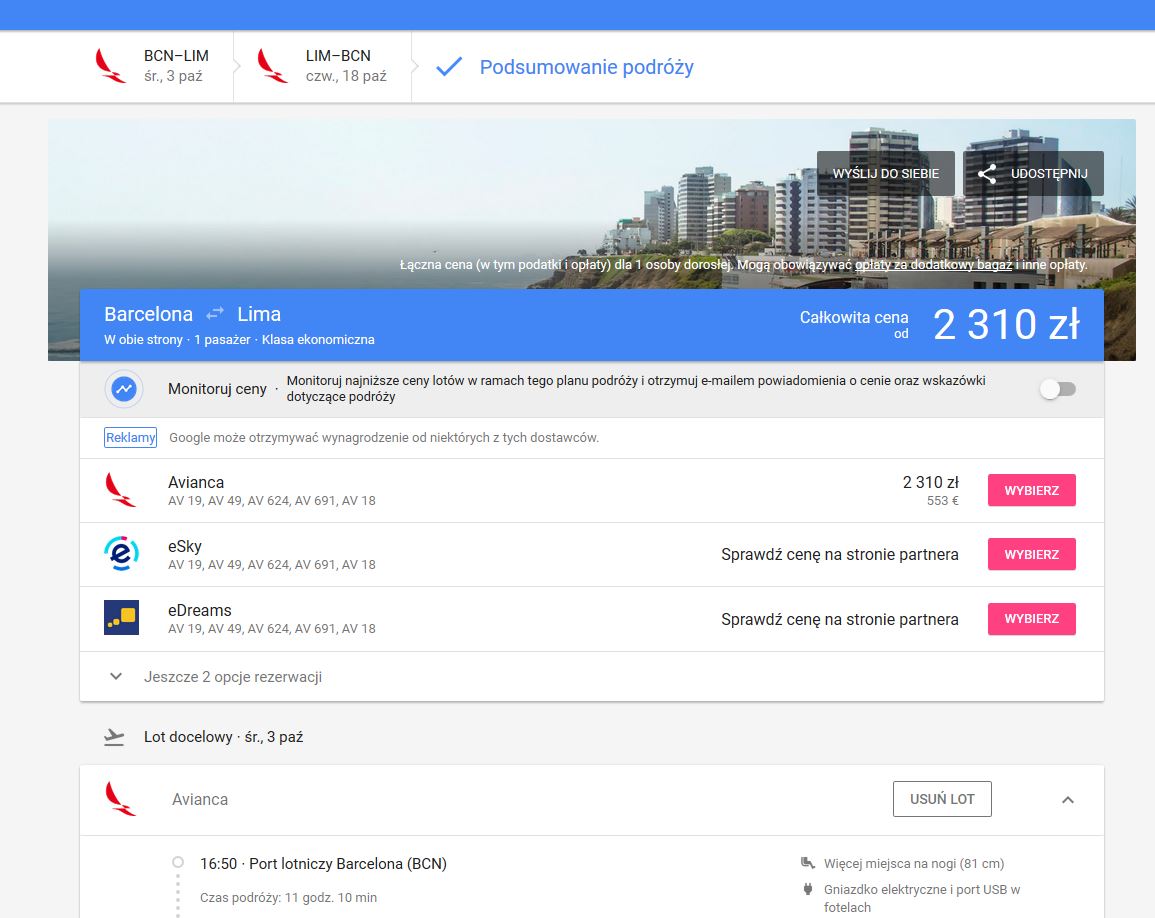The image size is (1155, 918).
Task: Enable the Monitoruj ceny toggle switch
Action: click(x=1058, y=389)
